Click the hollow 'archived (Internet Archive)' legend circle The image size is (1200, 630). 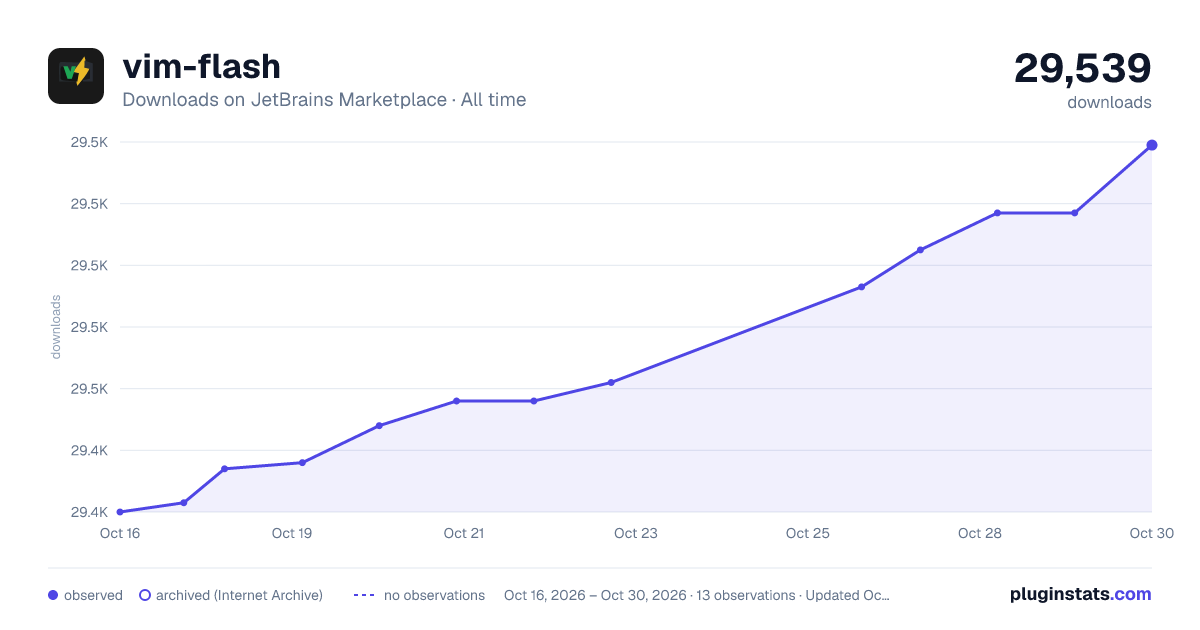pos(145,595)
